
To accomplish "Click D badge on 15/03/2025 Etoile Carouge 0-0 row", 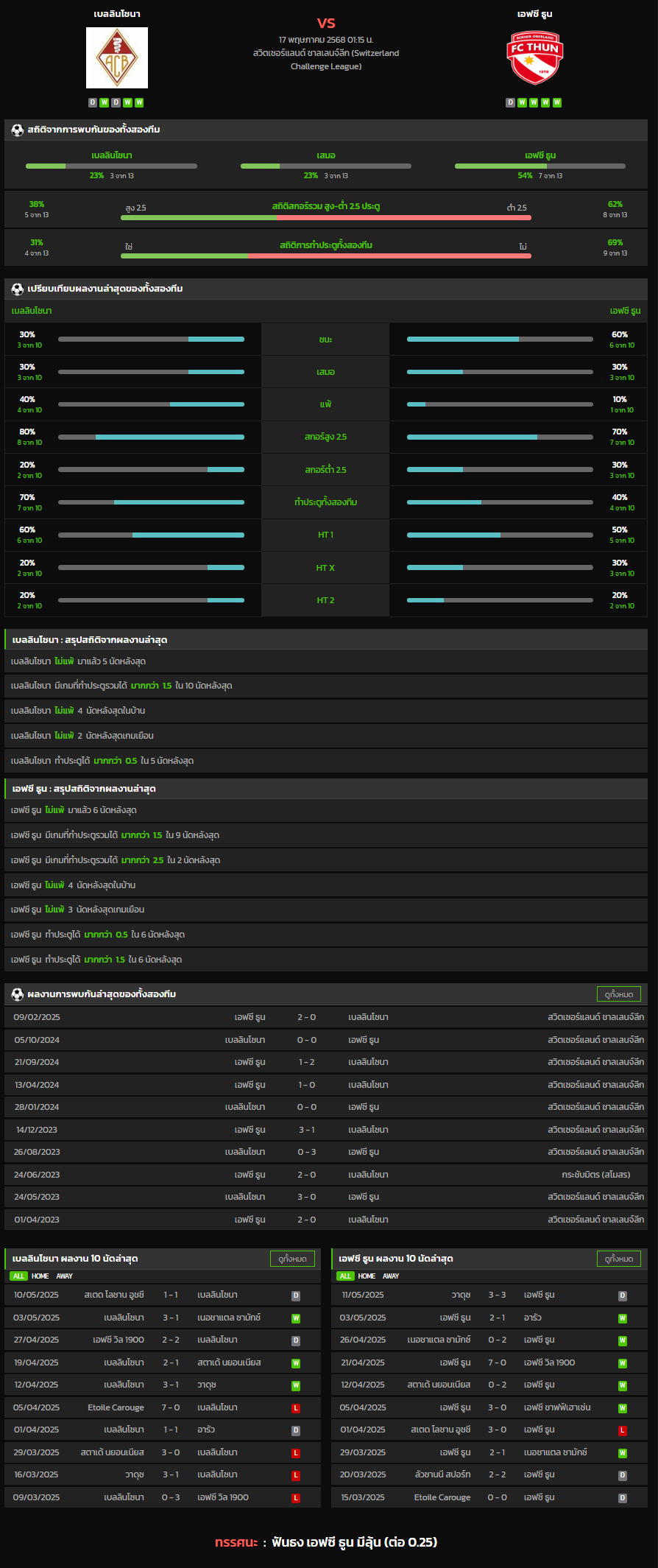I will click(623, 1498).
